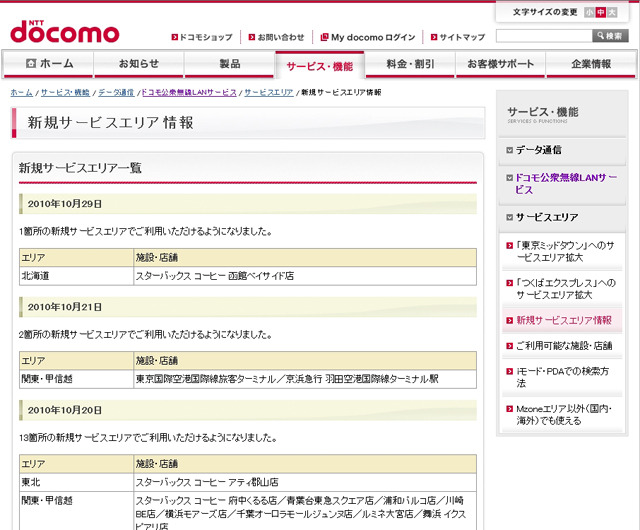Open ご利用可能な施設・店舗 link
Viewport: 640px width, 530px height.
[564, 346]
